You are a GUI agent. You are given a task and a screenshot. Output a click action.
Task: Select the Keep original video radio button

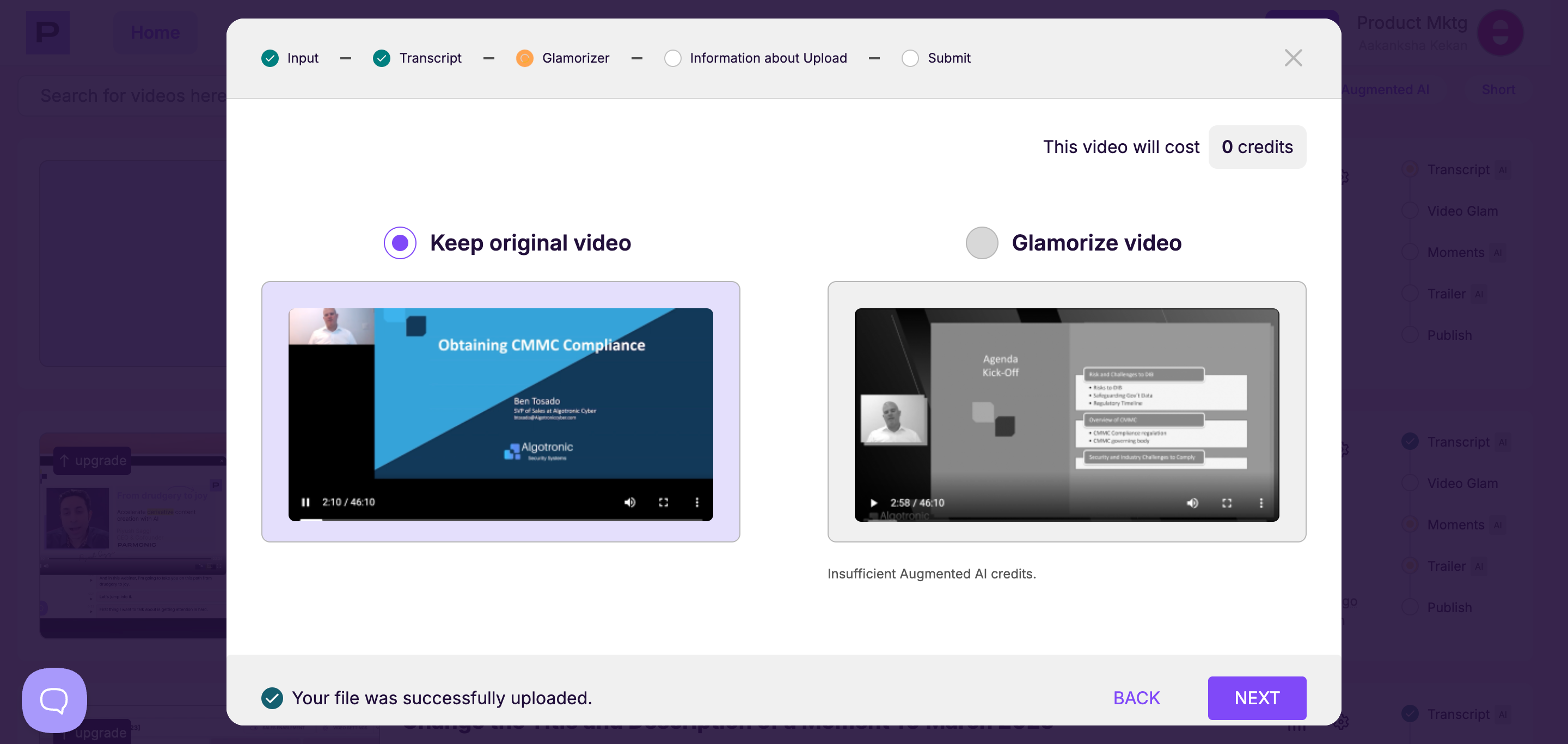[x=400, y=243]
